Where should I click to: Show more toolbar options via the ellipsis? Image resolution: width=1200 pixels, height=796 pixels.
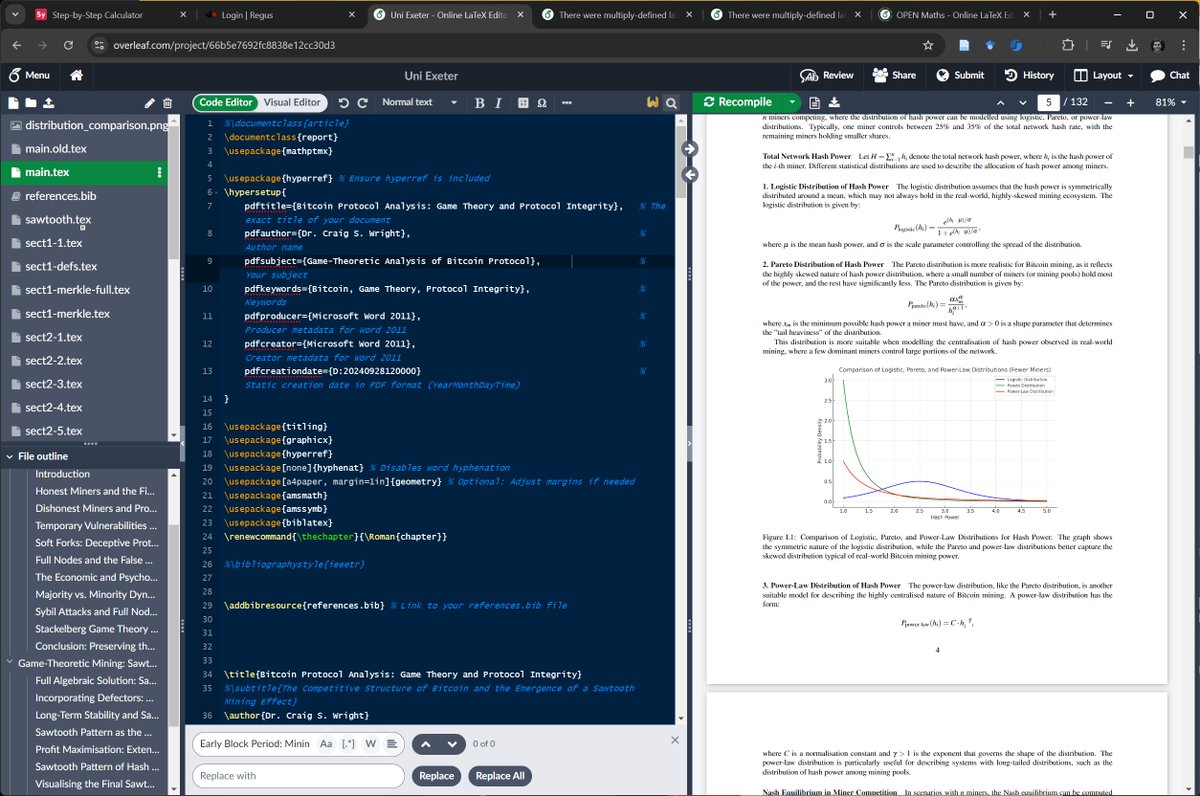566,102
